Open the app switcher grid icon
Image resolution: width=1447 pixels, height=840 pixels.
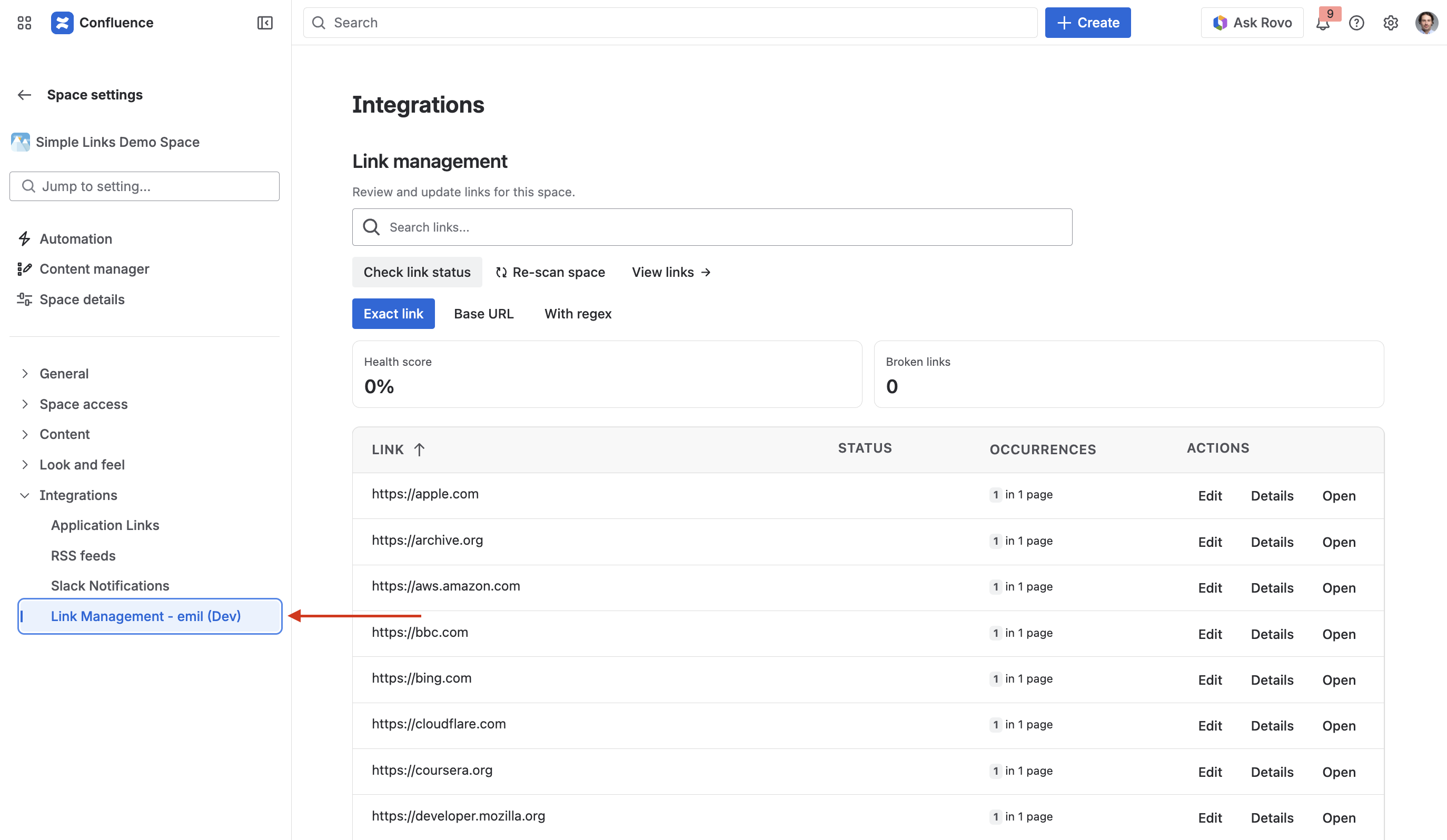point(24,23)
